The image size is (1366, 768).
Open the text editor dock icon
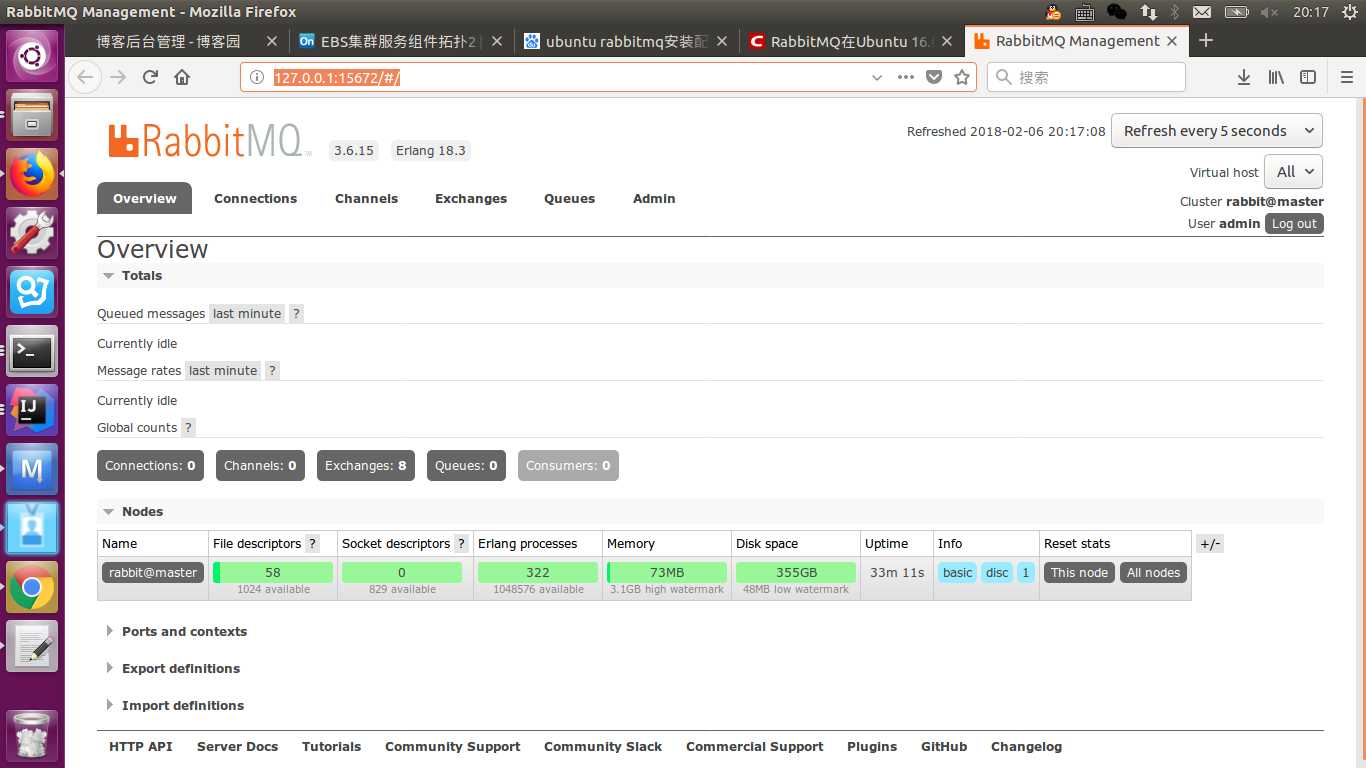pos(33,646)
